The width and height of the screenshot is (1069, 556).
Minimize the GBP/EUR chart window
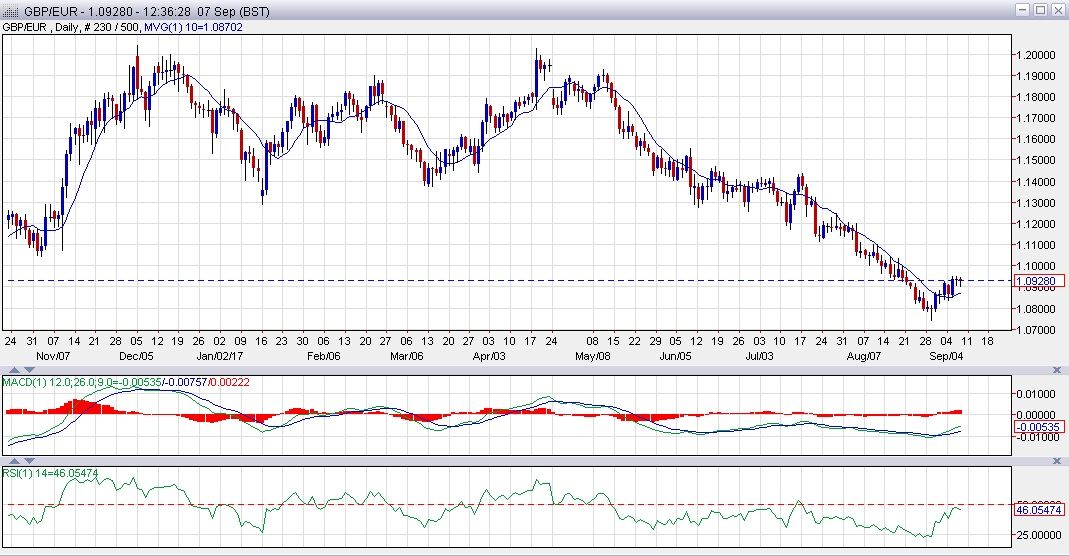pos(1022,9)
